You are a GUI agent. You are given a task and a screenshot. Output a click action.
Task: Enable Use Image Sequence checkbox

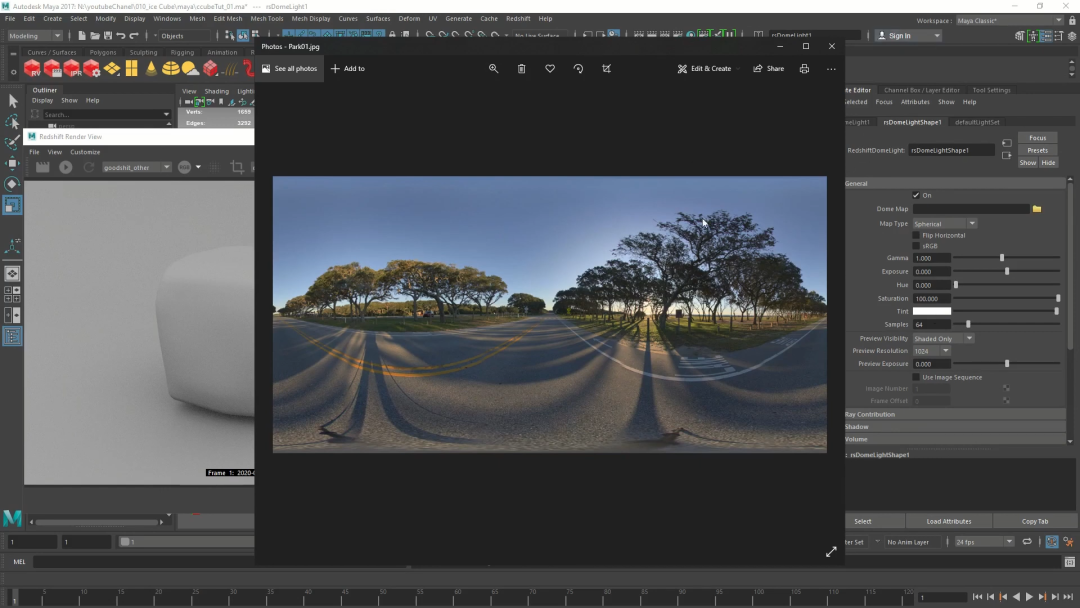[x=916, y=377]
